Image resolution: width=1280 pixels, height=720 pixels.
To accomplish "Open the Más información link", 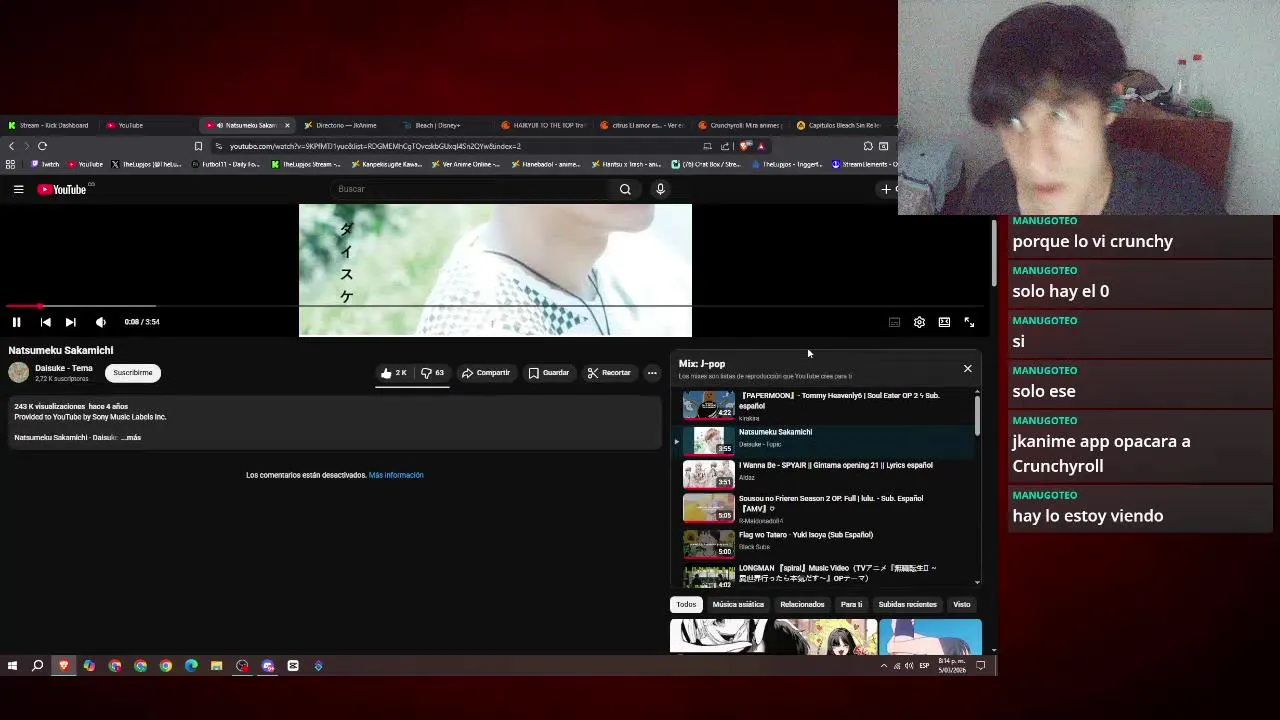I will 396,475.
